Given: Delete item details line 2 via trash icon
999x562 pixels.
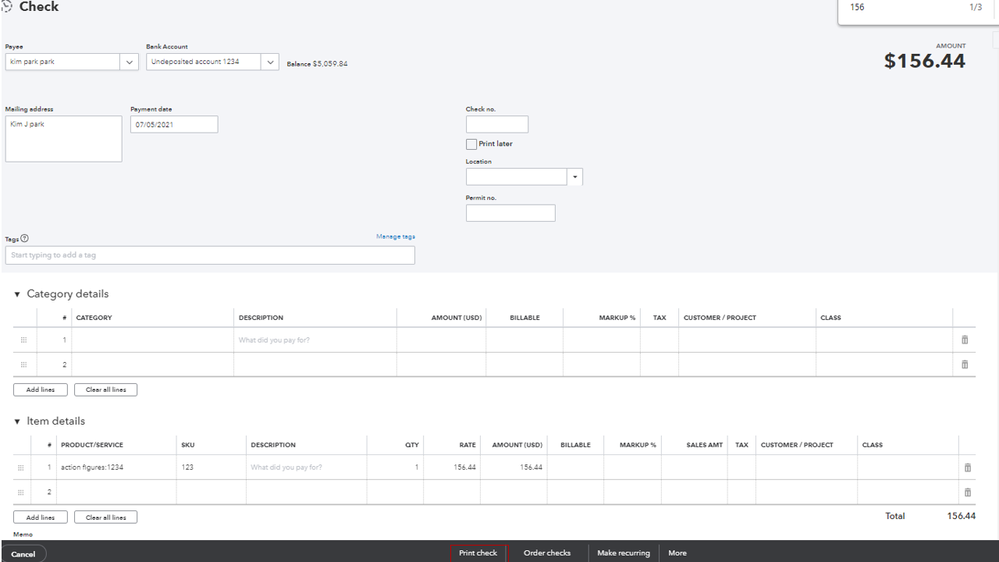Looking at the screenshot, I should 967,492.
